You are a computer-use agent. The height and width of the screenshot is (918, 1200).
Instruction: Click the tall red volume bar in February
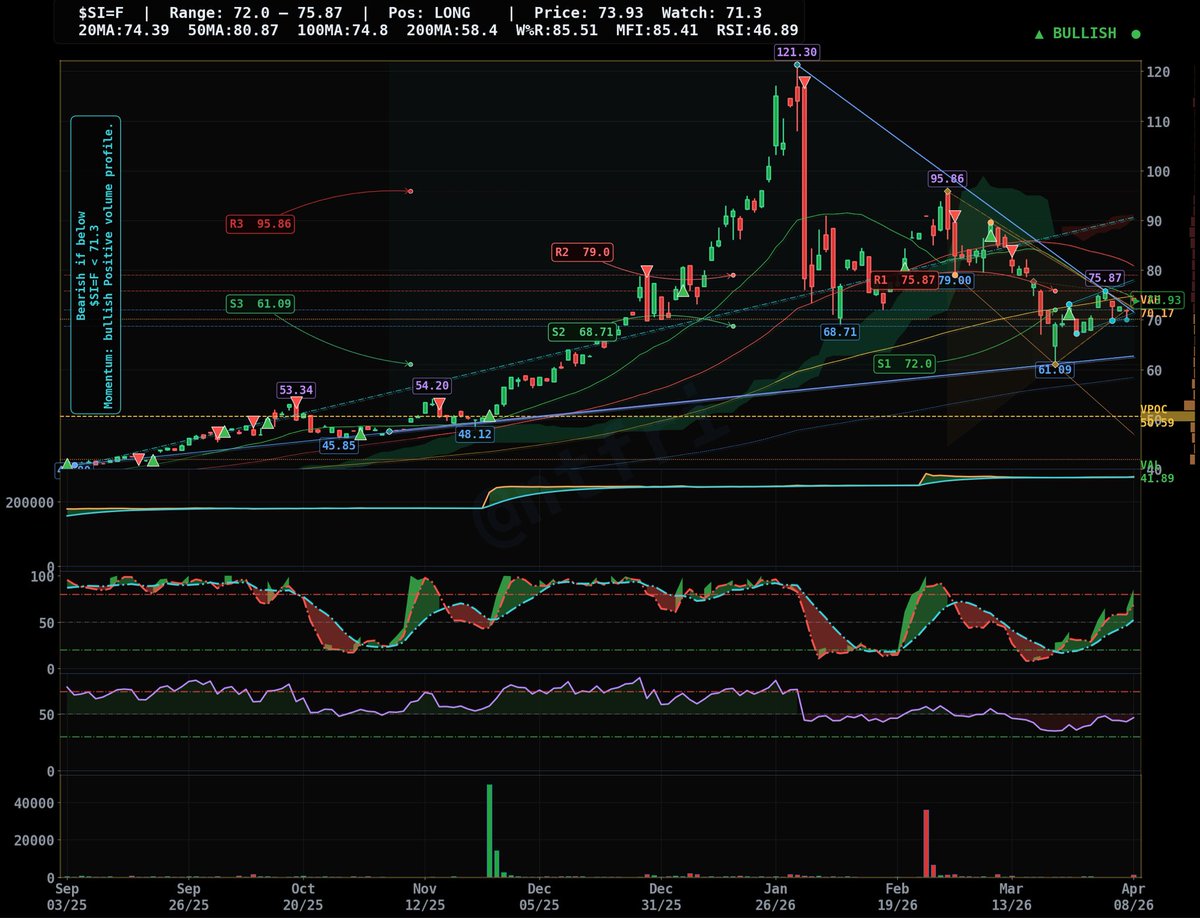927,843
